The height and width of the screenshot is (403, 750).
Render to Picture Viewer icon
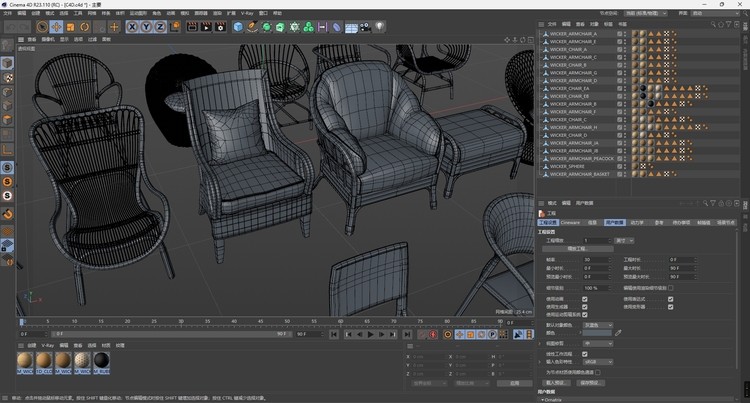tap(206, 27)
